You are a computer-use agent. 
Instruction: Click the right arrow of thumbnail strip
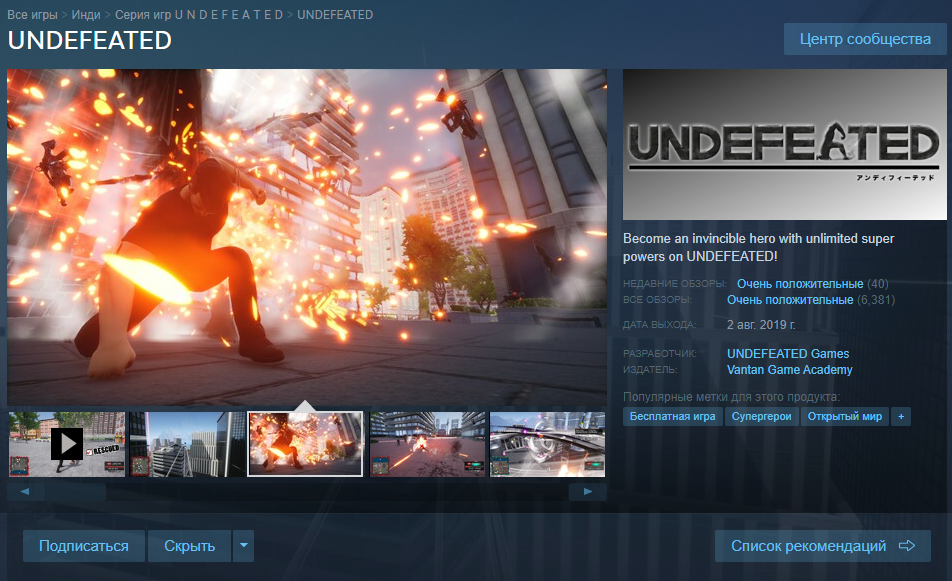click(x=588, y=492)
